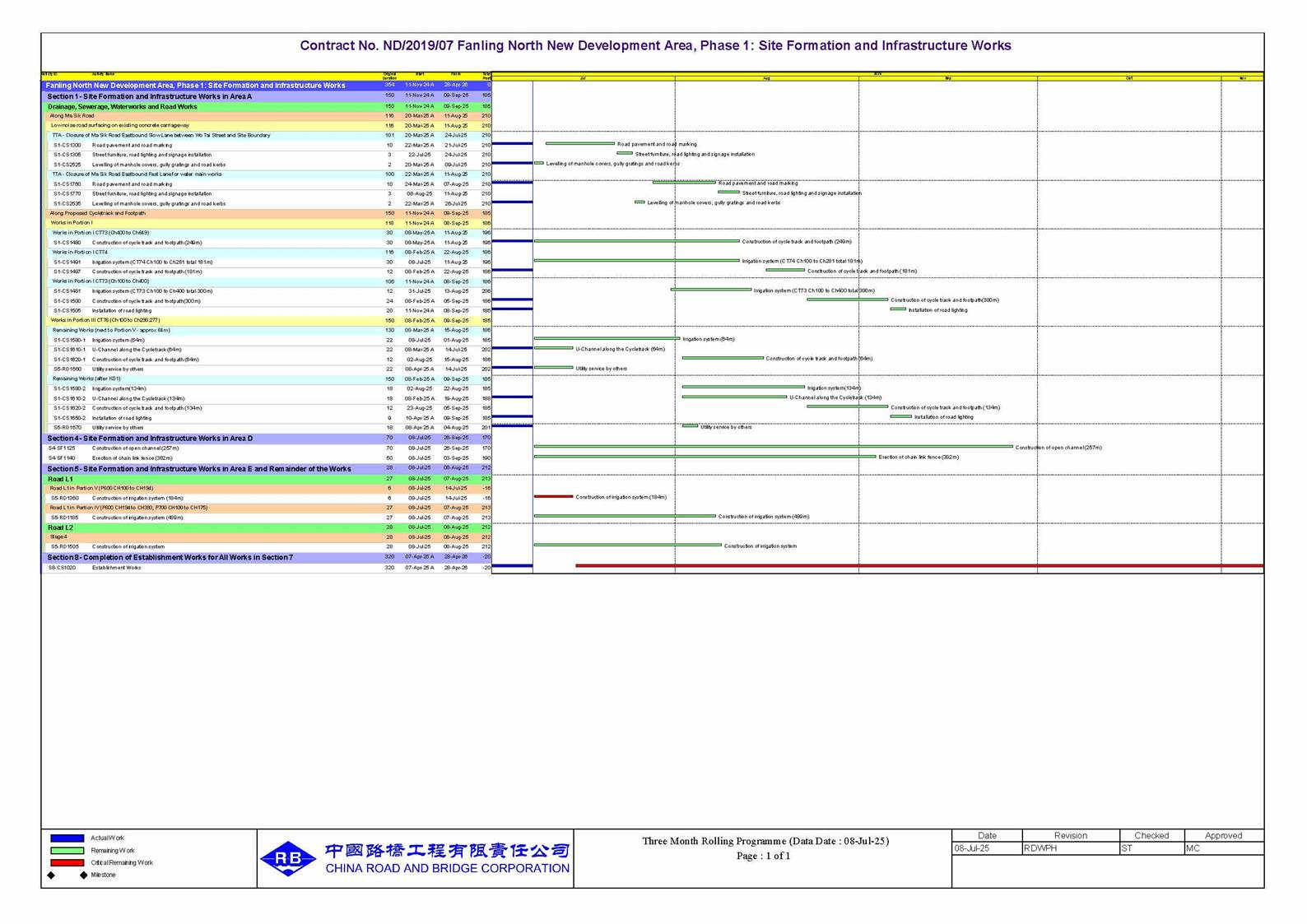Click the 'Start' column header

tap(420, 75)
